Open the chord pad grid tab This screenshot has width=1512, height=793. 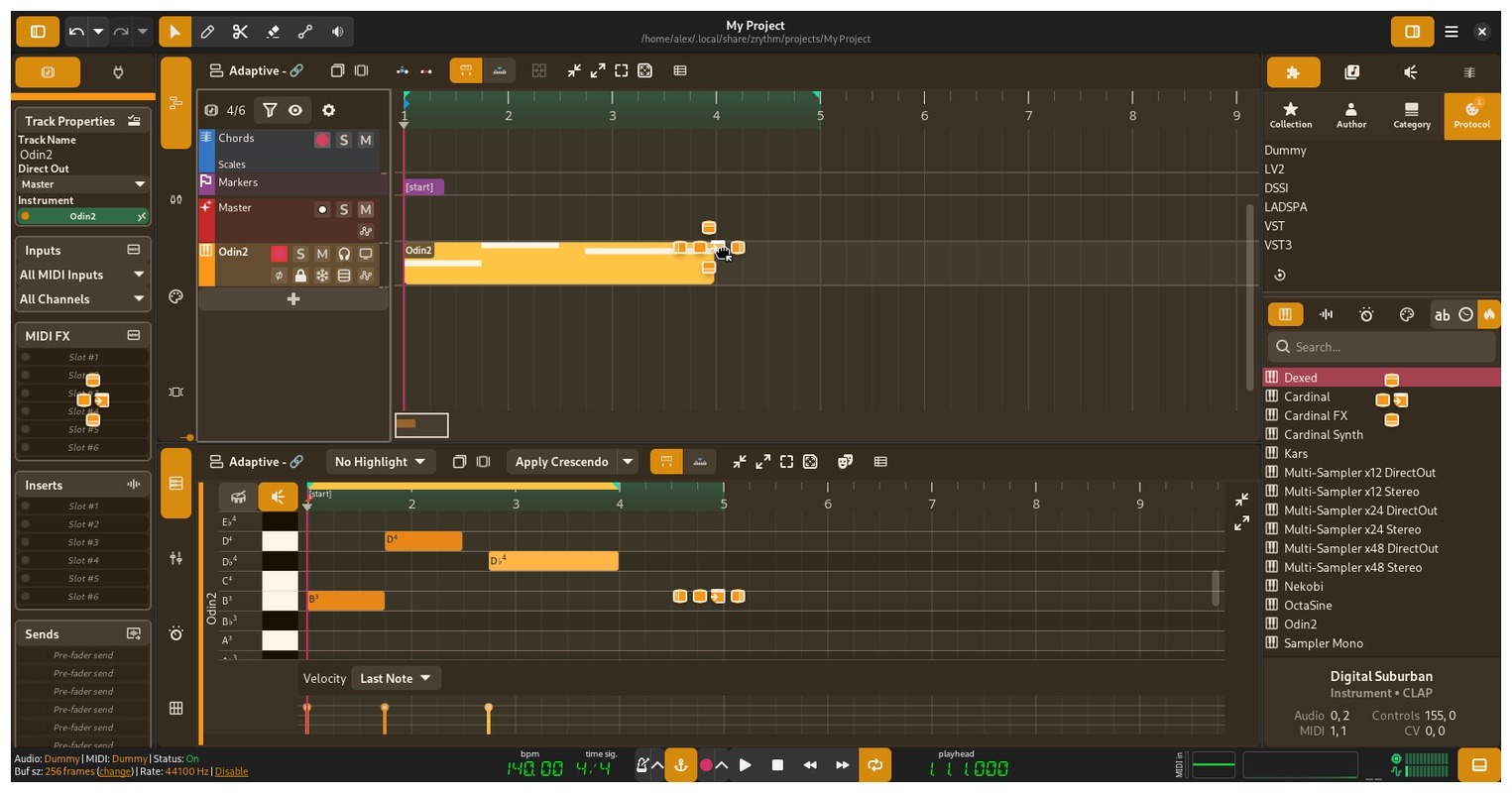[x=176, y=708]
